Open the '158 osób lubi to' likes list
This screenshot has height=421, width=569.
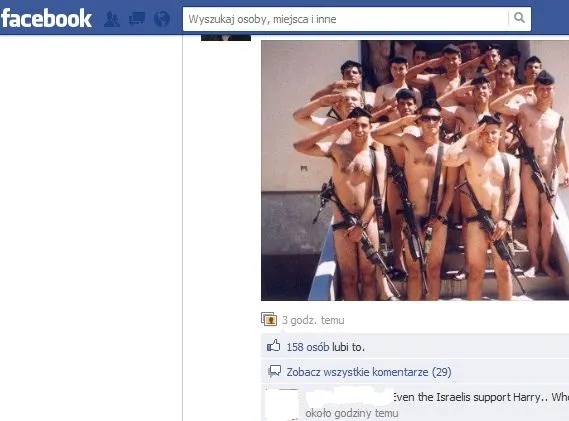(326, 347)
